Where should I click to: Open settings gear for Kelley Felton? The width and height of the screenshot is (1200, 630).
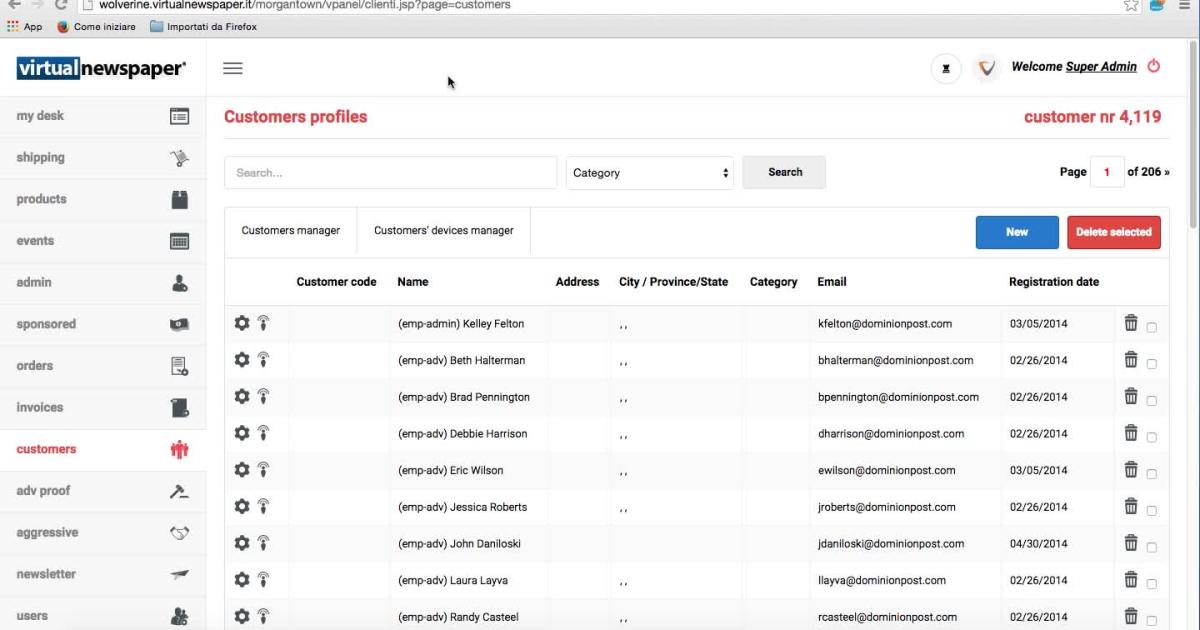[241, 323]
